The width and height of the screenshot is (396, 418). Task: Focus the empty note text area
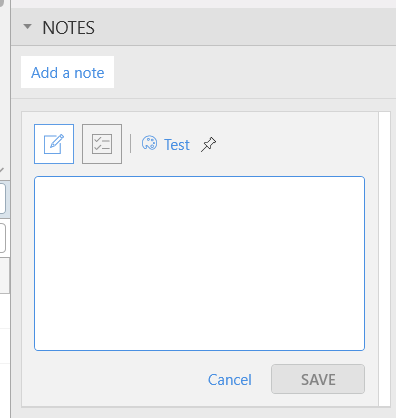(199, 263)
